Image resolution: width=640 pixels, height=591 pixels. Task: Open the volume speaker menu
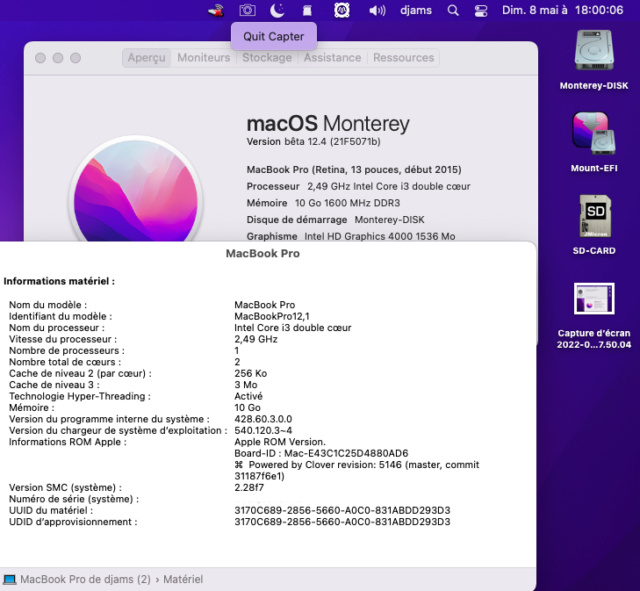pos(377,10)
